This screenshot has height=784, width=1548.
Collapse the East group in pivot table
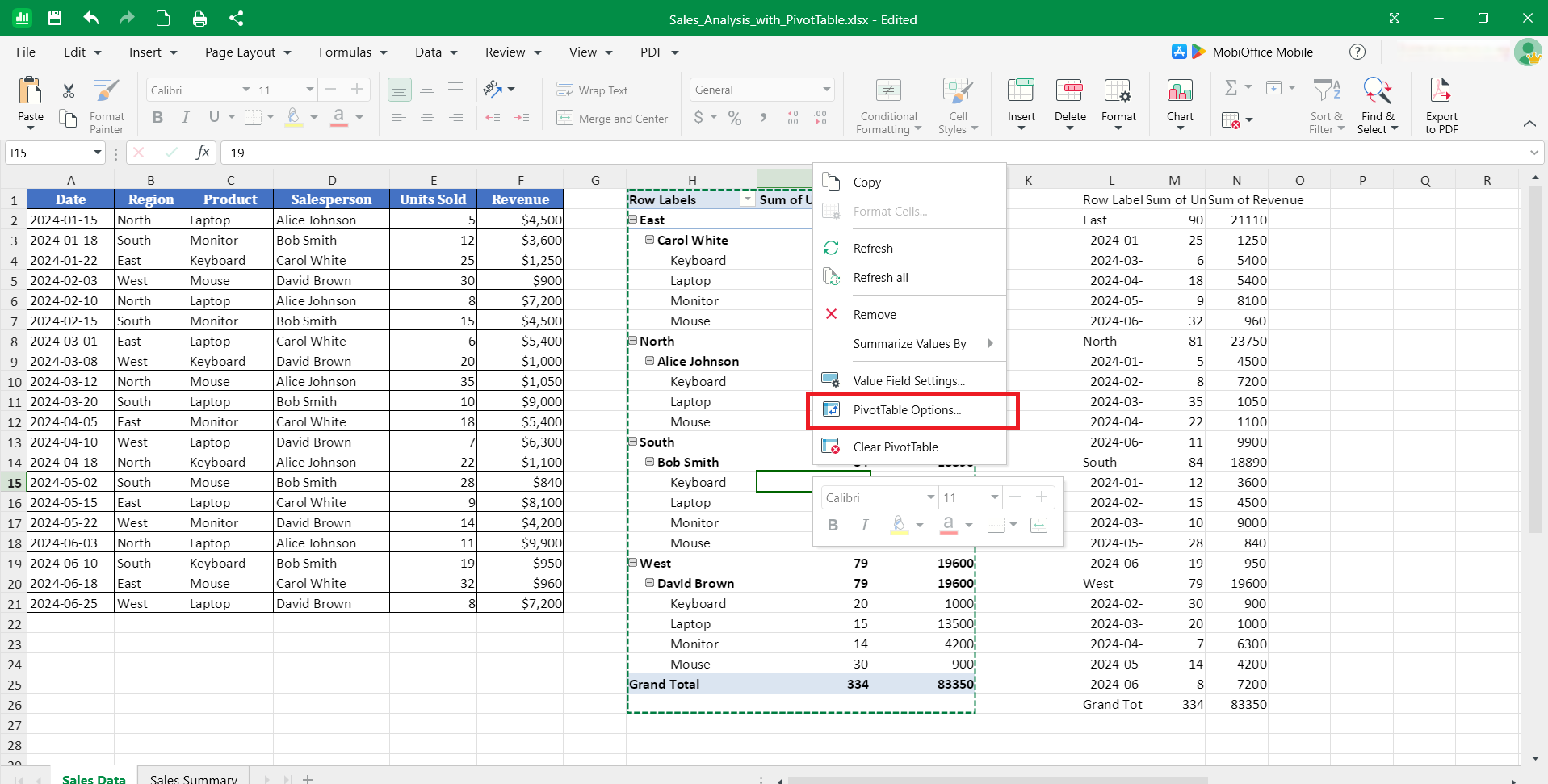pyautogui.click(x=633, y=220)
